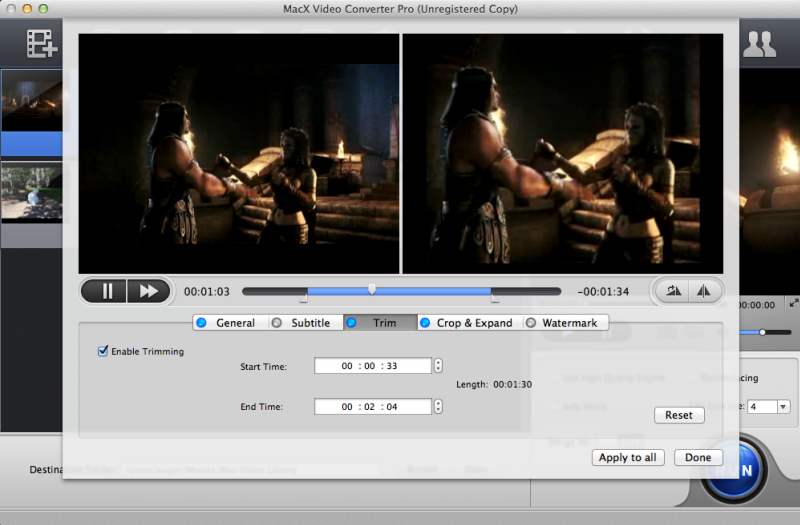
Task: Open the Crop & Expand tab
Action: [470, 322]
